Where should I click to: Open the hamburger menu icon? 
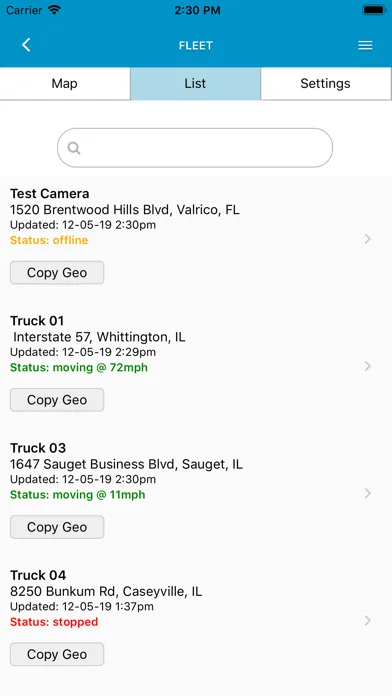(365, 45)
